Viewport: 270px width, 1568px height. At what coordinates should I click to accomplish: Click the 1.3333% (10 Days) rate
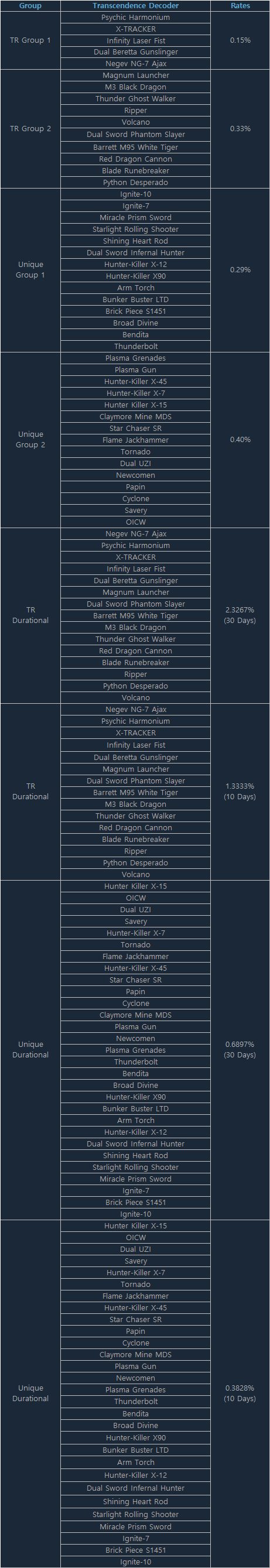(x=240, y=791)
